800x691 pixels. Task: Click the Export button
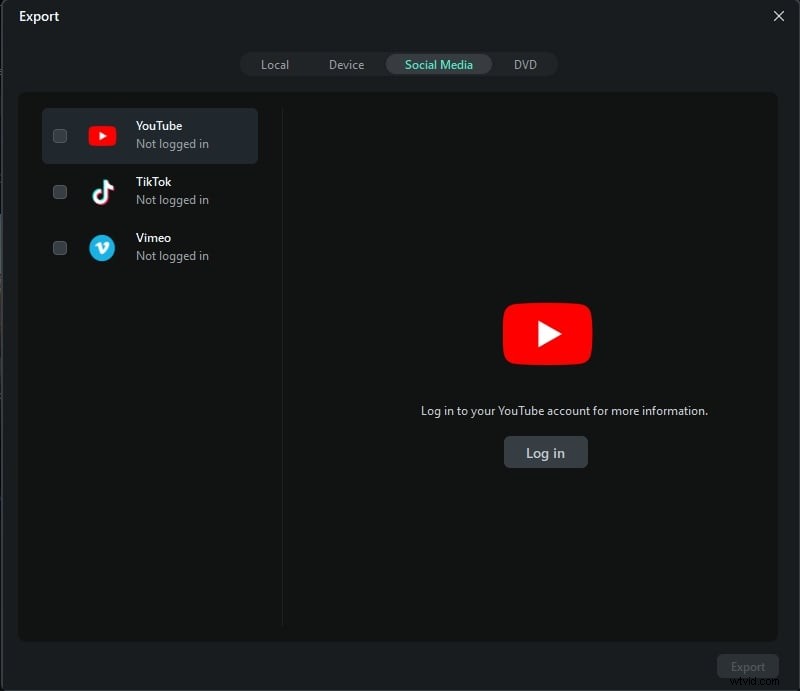[x=748, y=666]
